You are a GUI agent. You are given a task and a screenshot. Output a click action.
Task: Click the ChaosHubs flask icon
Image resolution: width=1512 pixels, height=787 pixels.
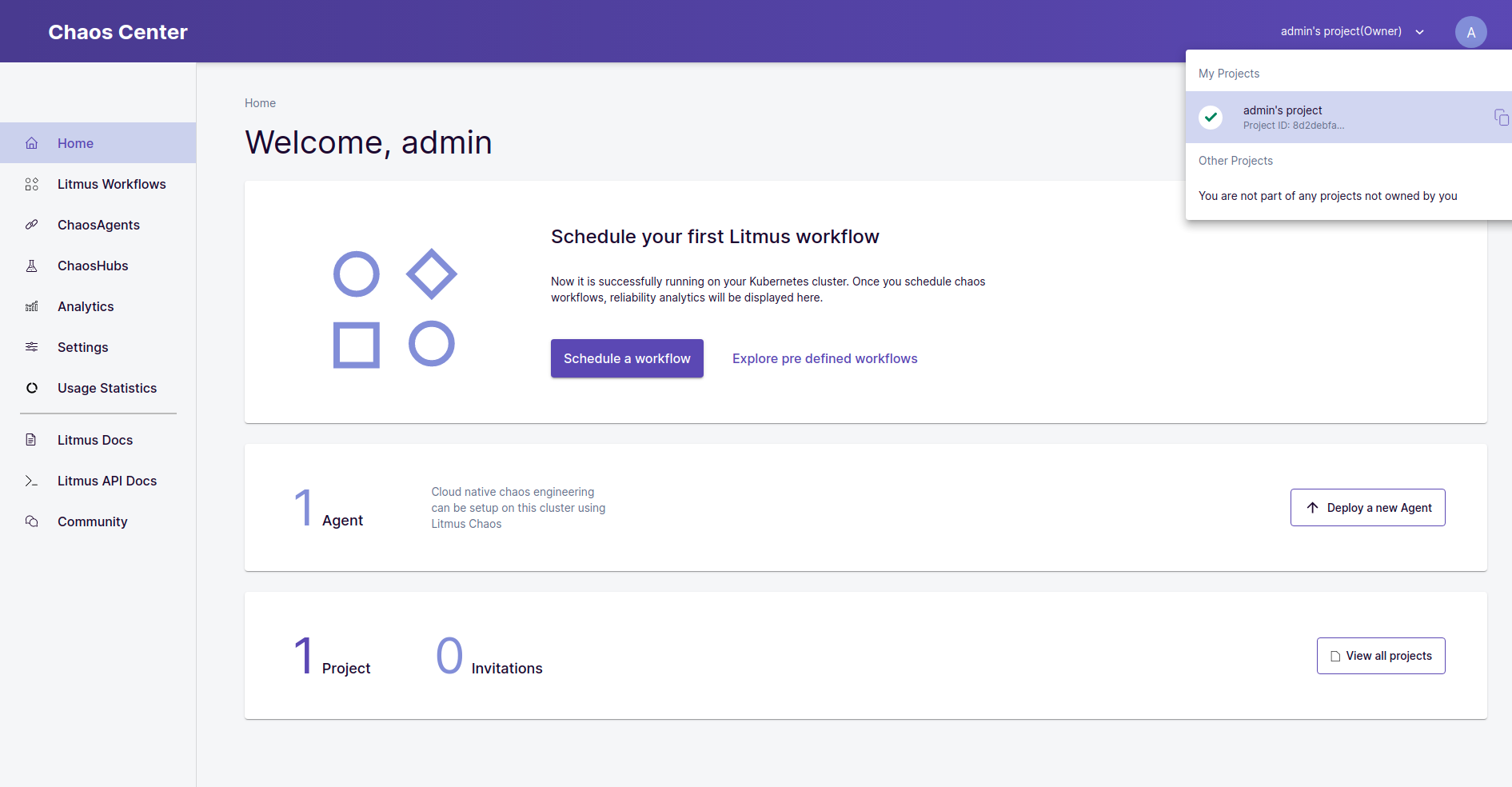coord(32,266)
